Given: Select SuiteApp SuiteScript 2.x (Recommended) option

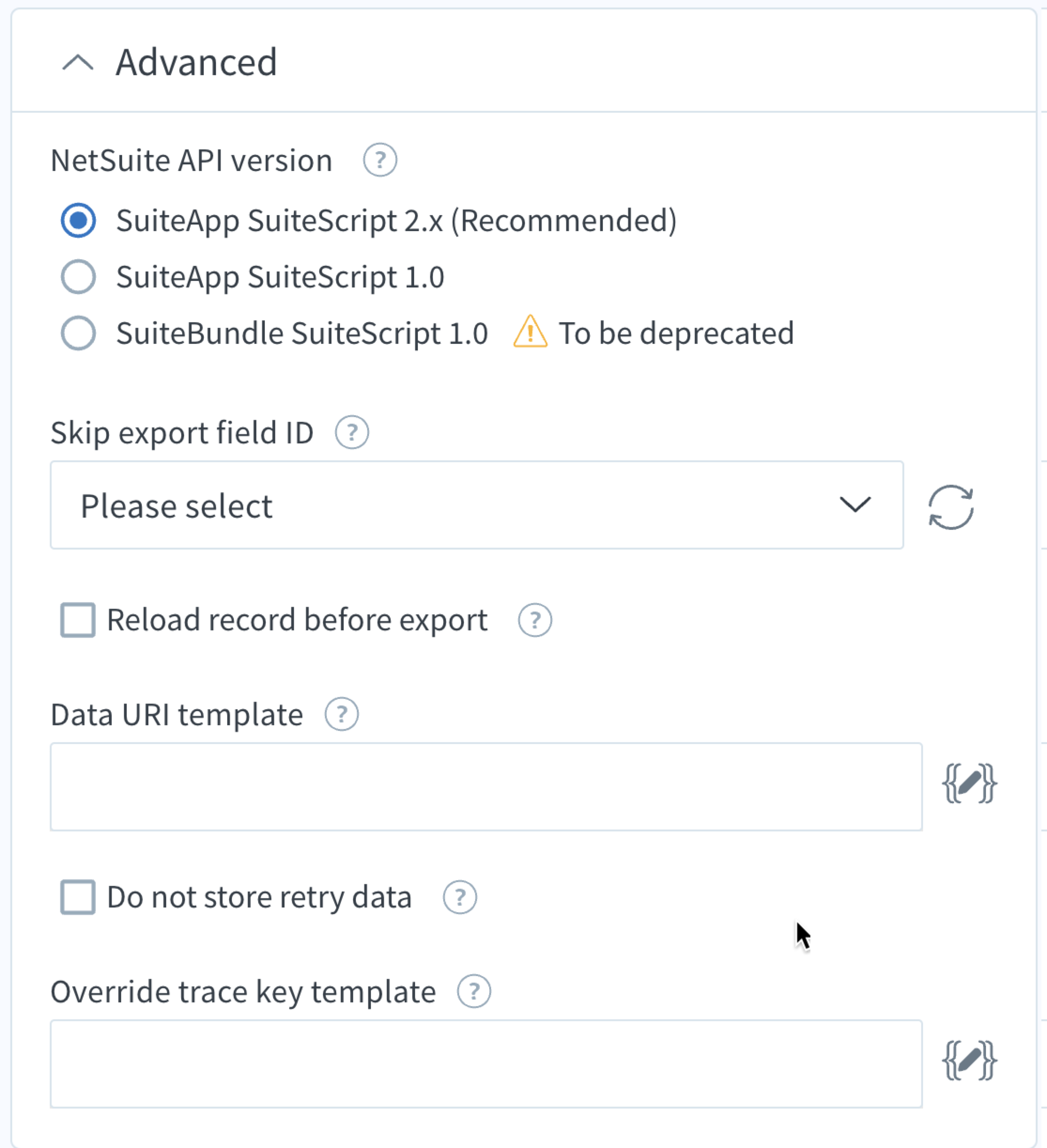Looking at the screenshot, I should [78, 220].
